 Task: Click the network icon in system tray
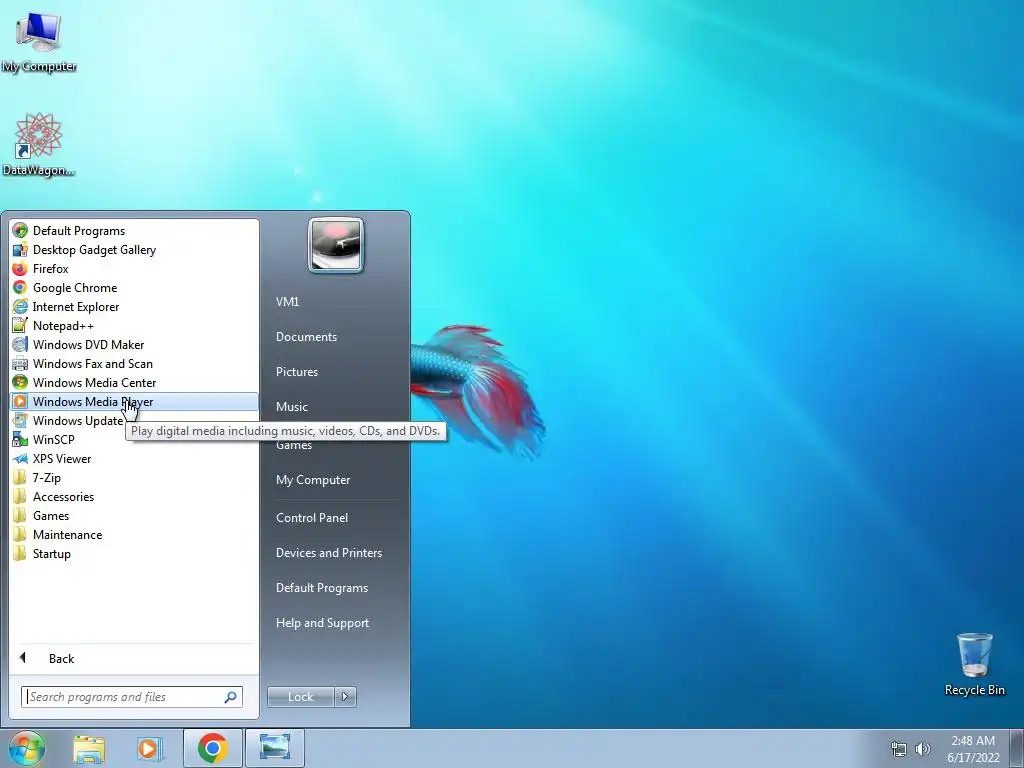899,749
